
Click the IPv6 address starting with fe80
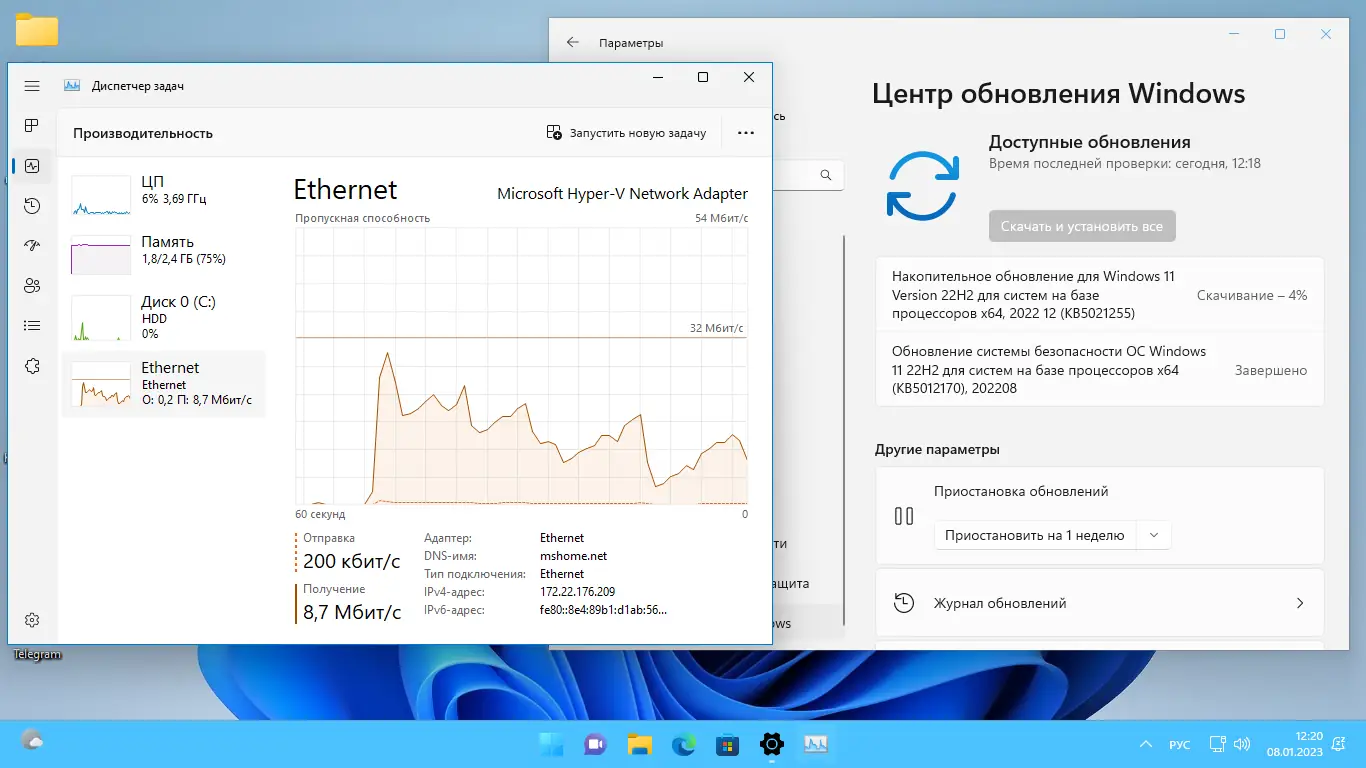(x=603, y=610)
